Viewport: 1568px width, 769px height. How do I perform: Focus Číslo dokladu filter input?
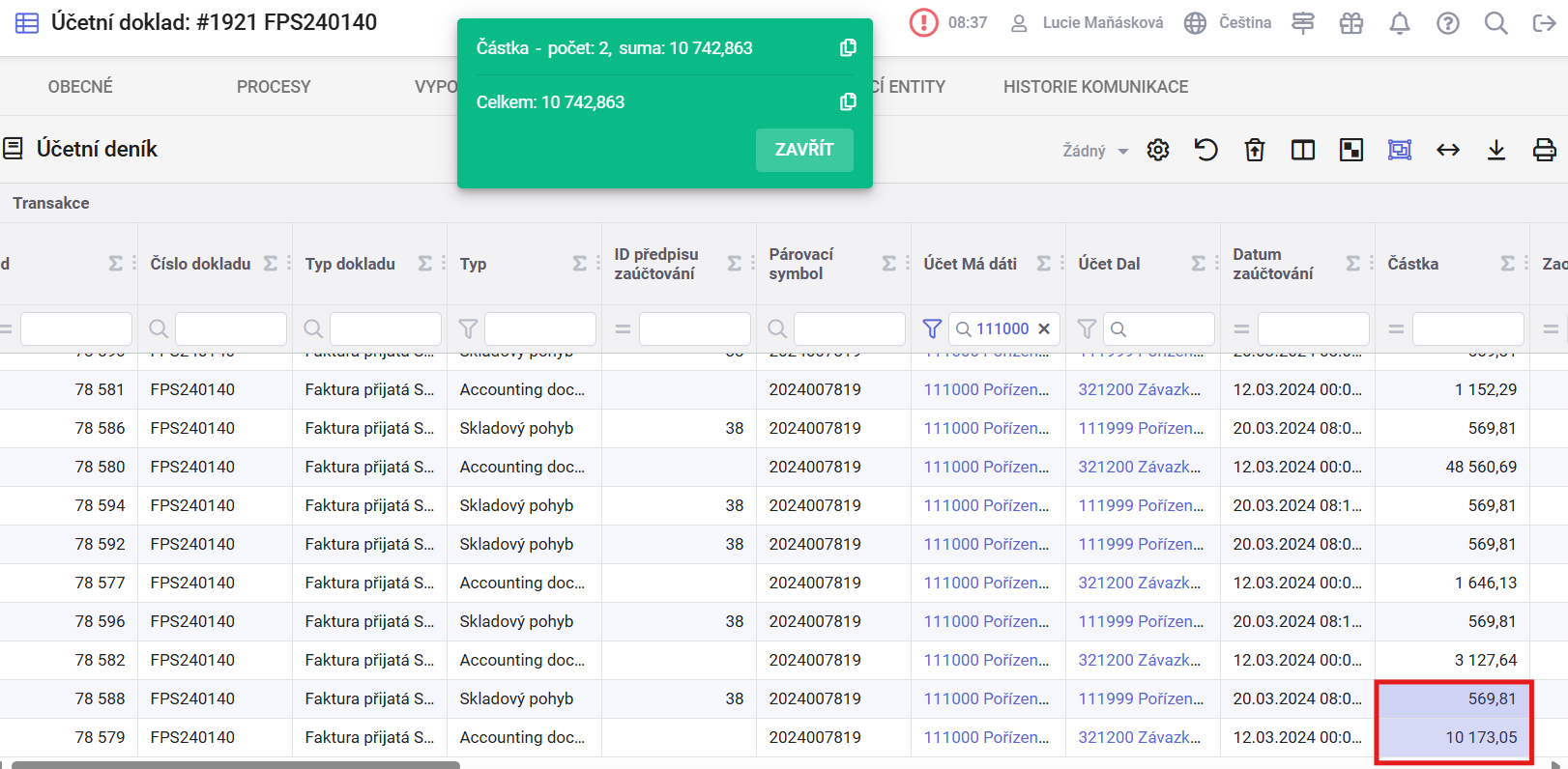[230, 329]
